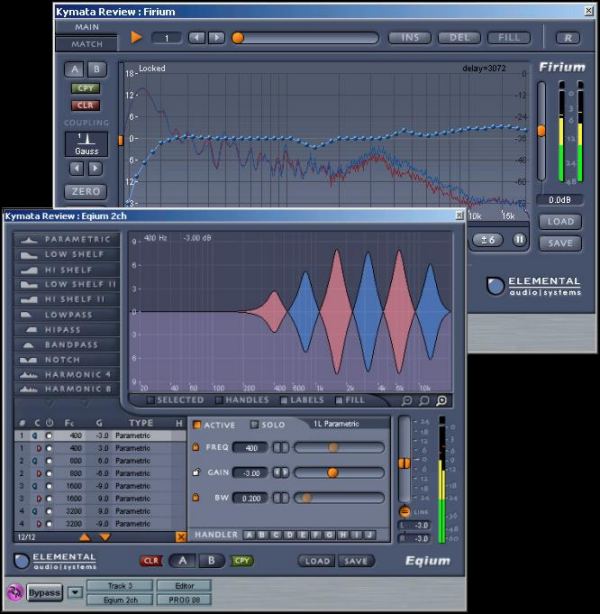Toggle power button on the 800 / 6.0 row
Image resolution: width=600 pixels, height=614 pixels.
point(49,461)
